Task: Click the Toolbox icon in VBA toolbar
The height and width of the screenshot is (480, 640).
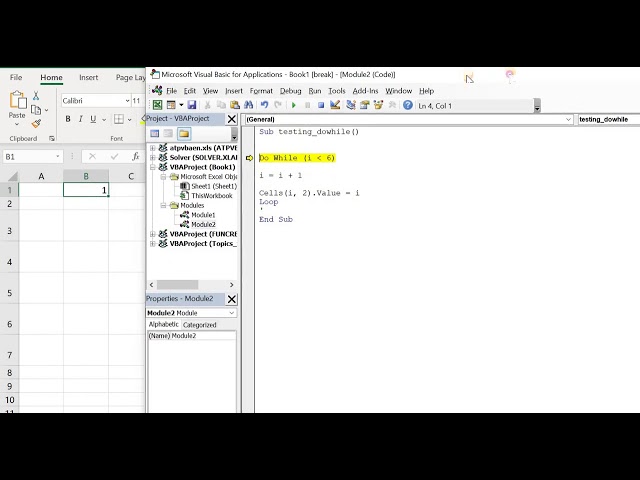Action: pyautogui.click(x=392, y=105)
